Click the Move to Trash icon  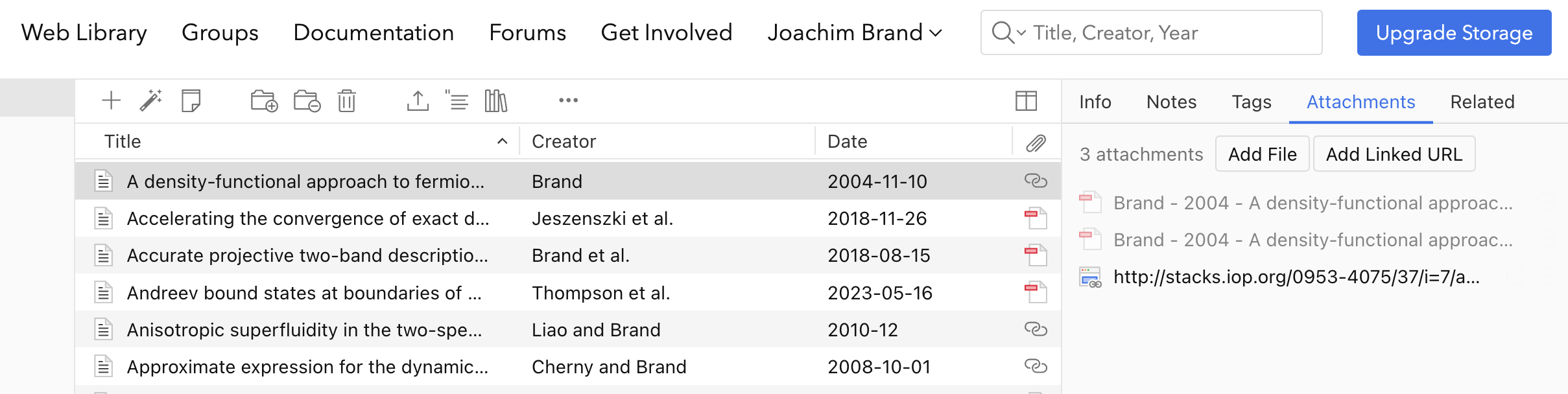347,101
